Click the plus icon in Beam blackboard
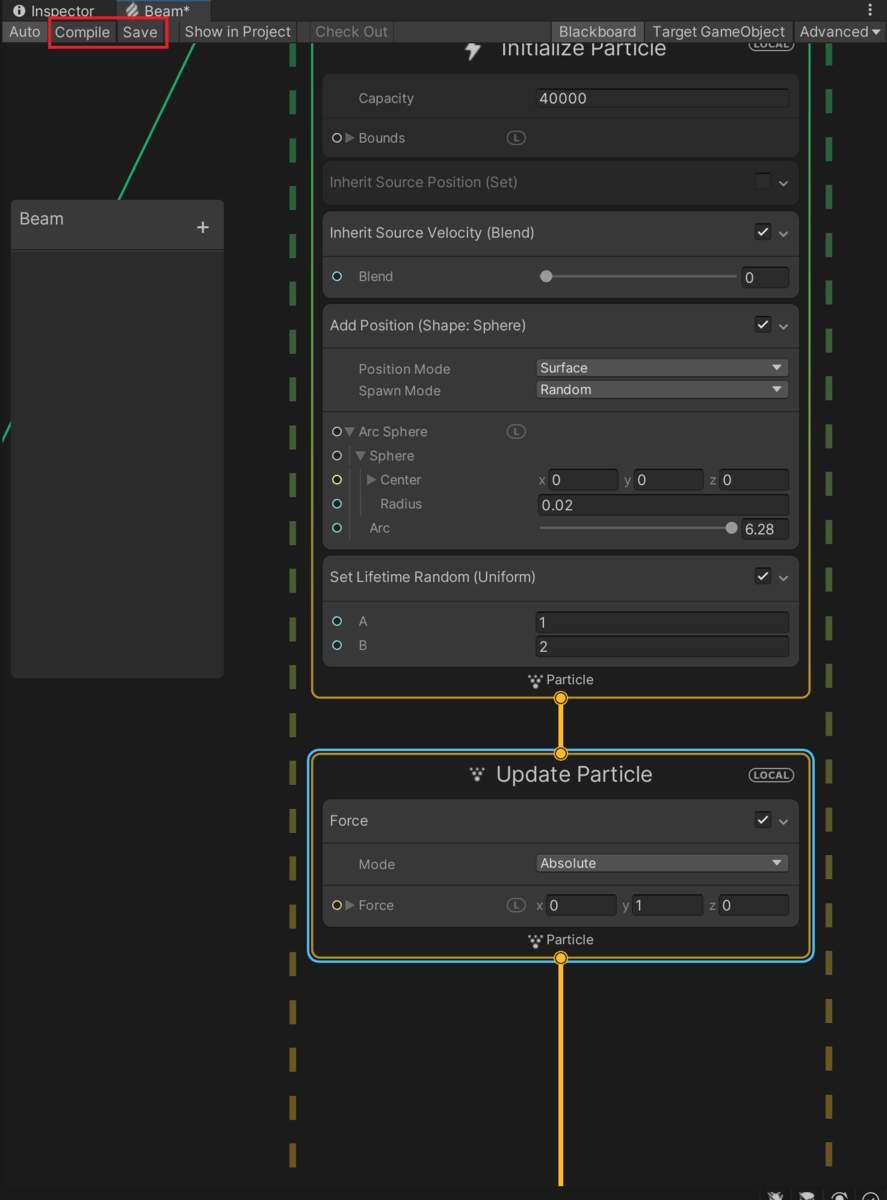 [203, 227]
